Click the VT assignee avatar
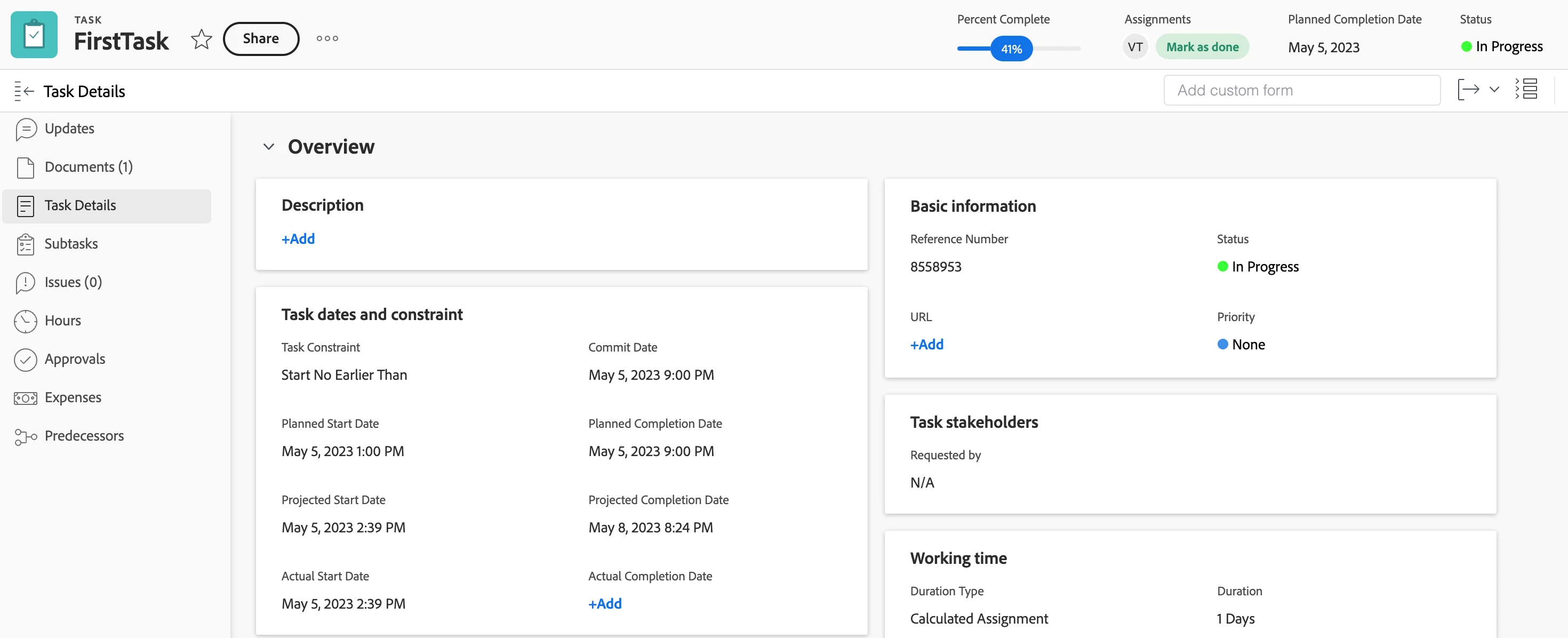 point(1134,47)
